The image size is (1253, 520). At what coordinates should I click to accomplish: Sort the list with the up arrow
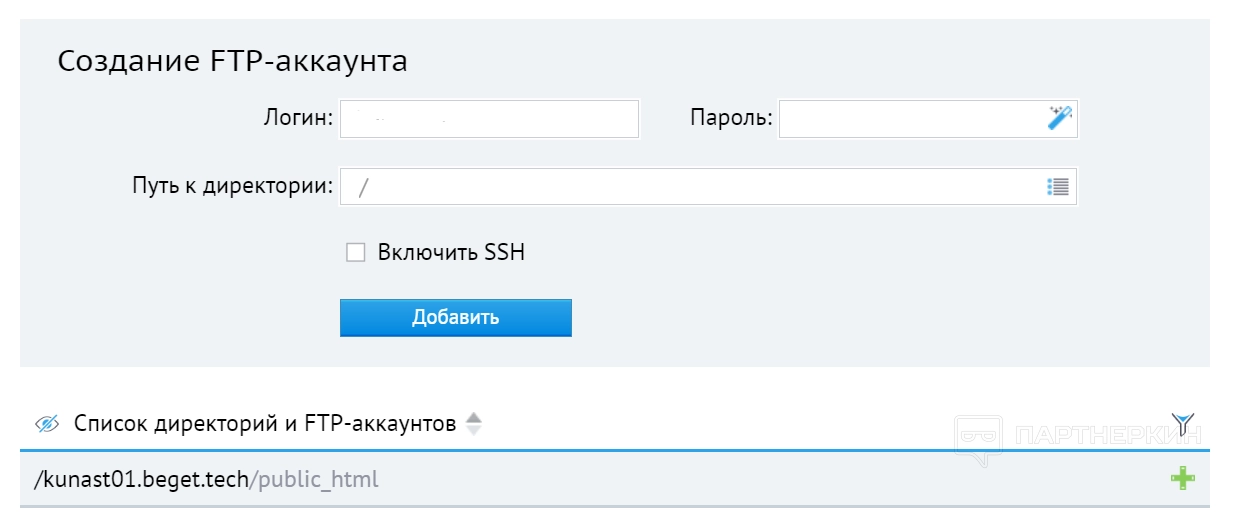tap(474, 417)
